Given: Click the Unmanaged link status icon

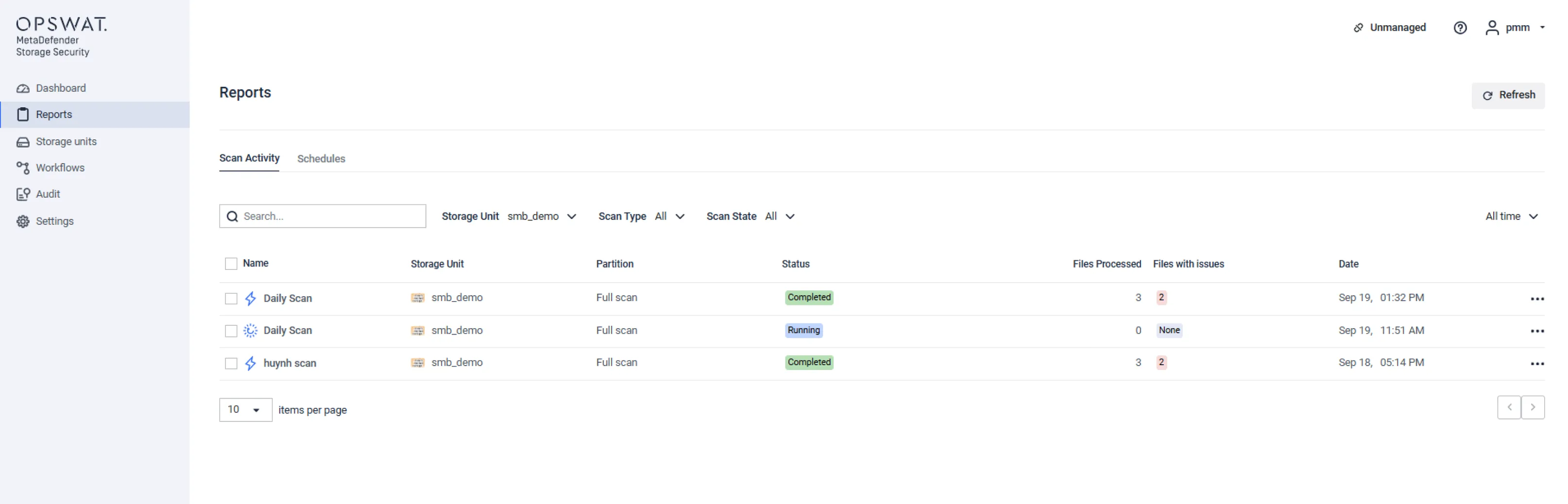Looking at the screenshot, I should 1358,28.
